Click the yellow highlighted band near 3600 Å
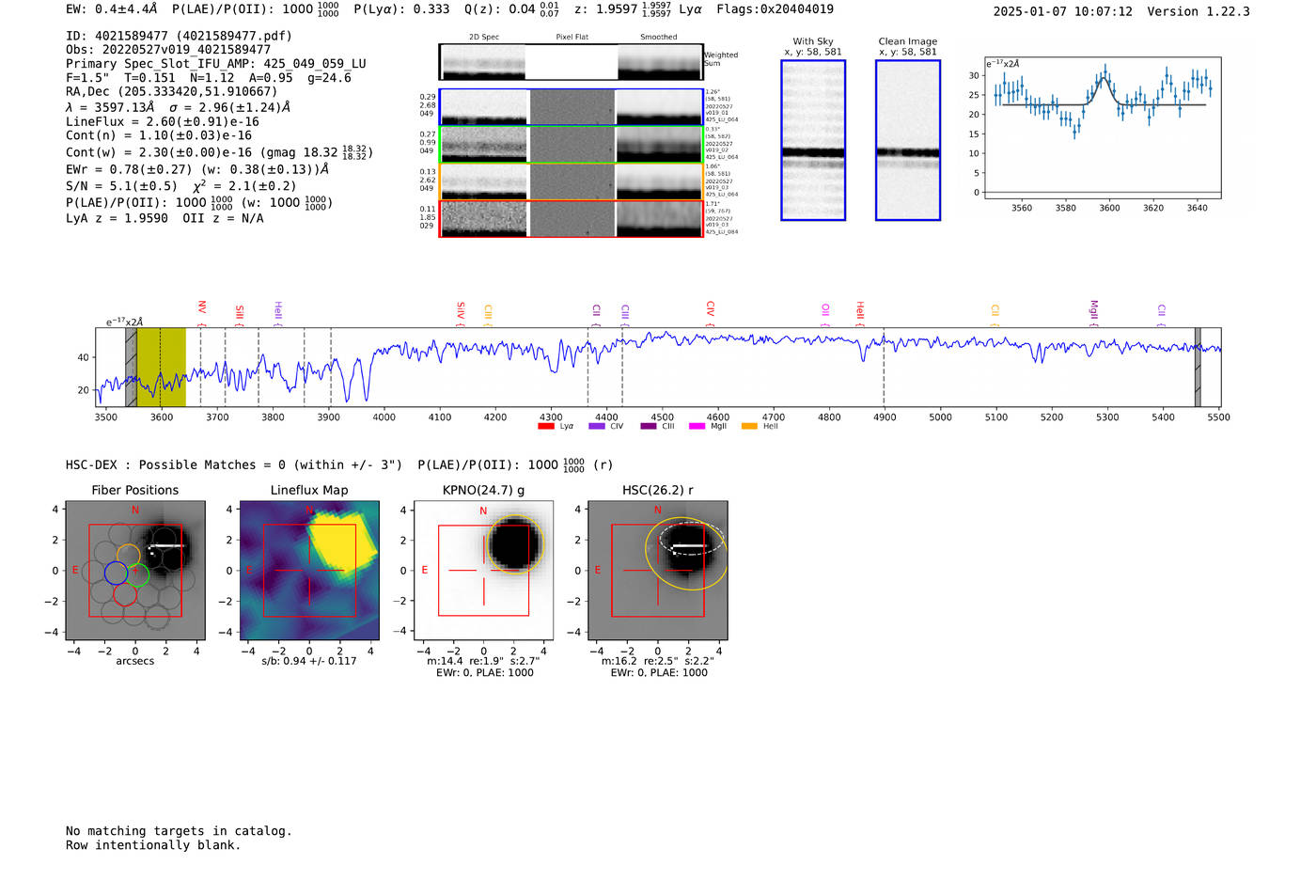This screenshot has width=1316, height=896. click(x=161, y=368)
